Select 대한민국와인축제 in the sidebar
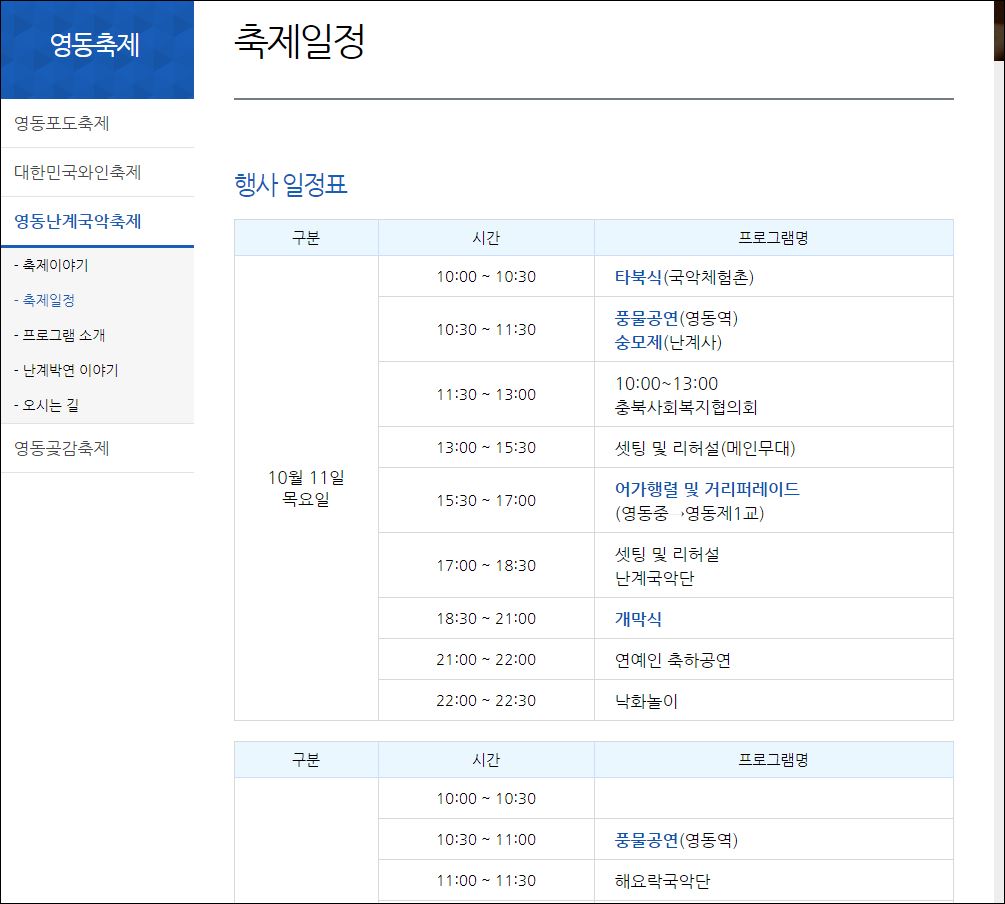 point(78,173)
